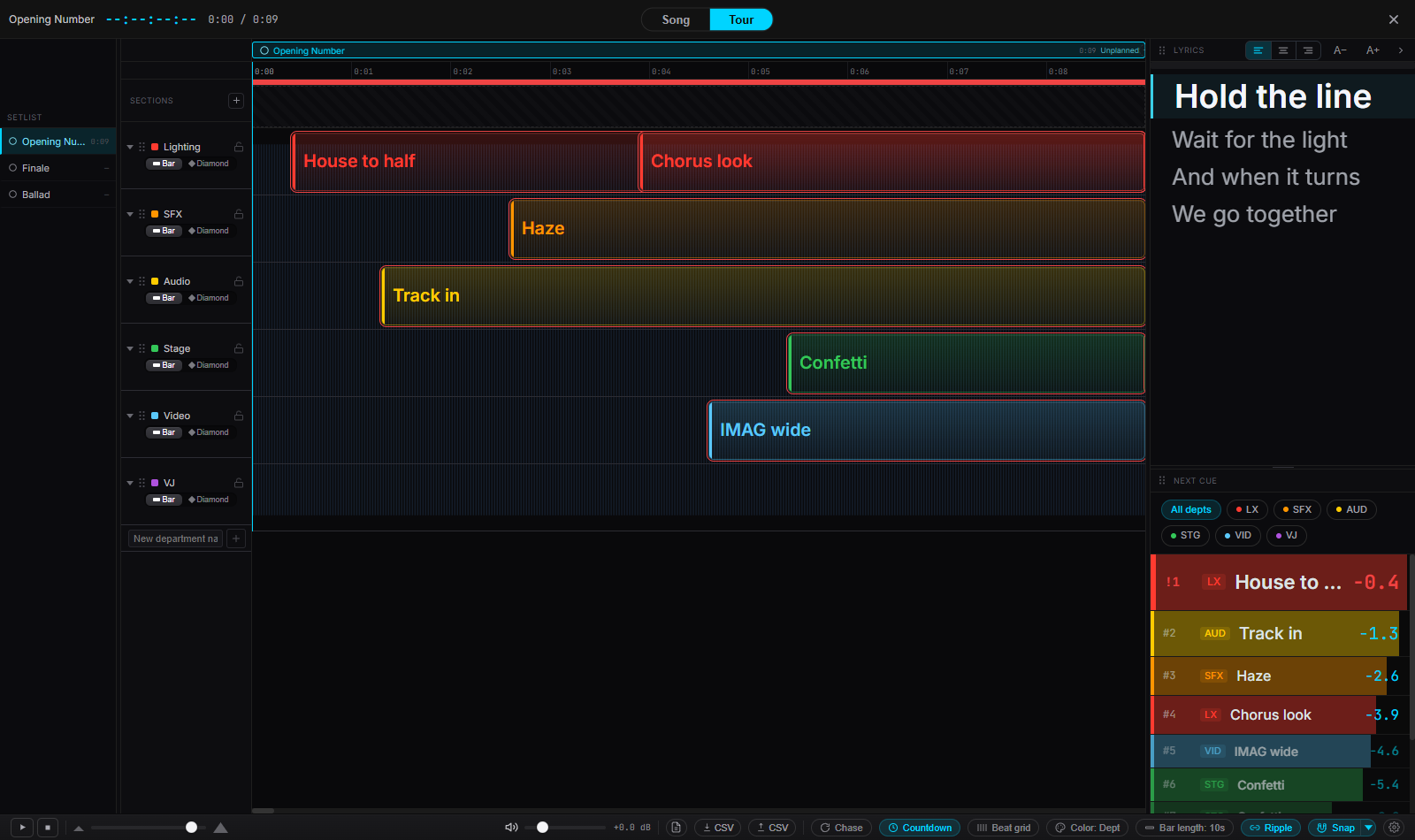This screenshot has height=840, width=1415.
Task: Grab the Lighting track drag handle
Action: (x=141, y=147)
